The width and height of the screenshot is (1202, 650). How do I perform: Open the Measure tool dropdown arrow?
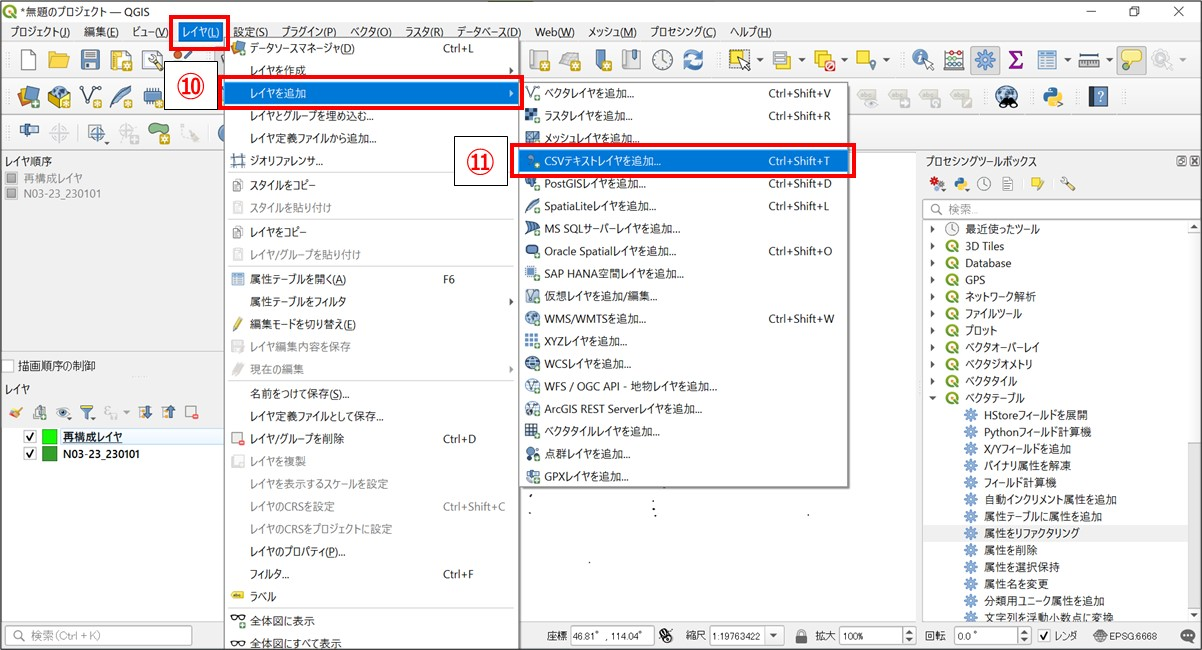point(1108,61)
